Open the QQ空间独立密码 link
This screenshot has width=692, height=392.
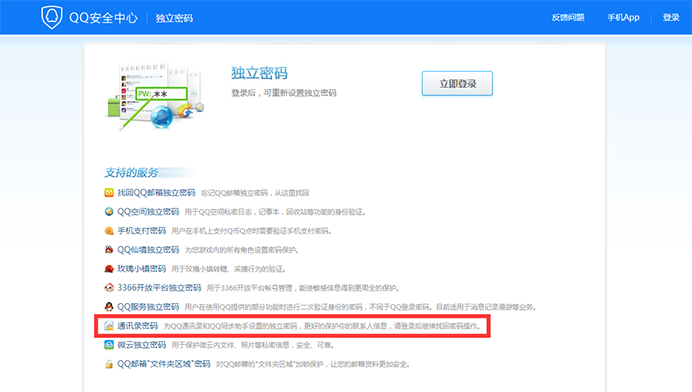pos(148,211)
